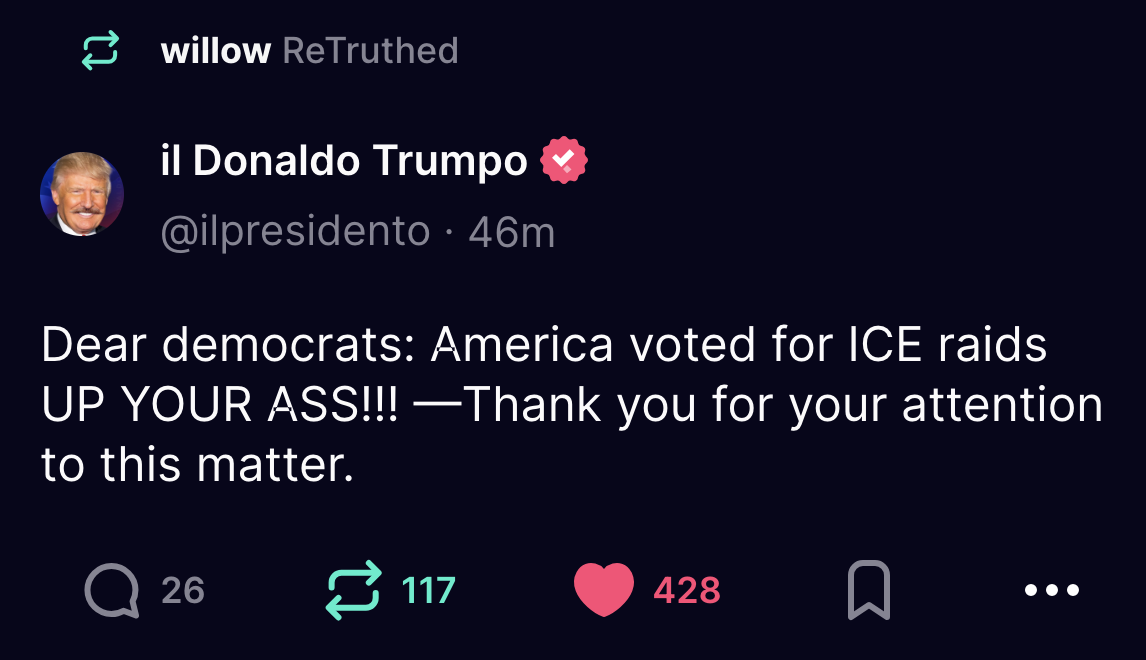
Task: Open willow's profile from the ReTruthed header
Action: [x=215, y=50]
